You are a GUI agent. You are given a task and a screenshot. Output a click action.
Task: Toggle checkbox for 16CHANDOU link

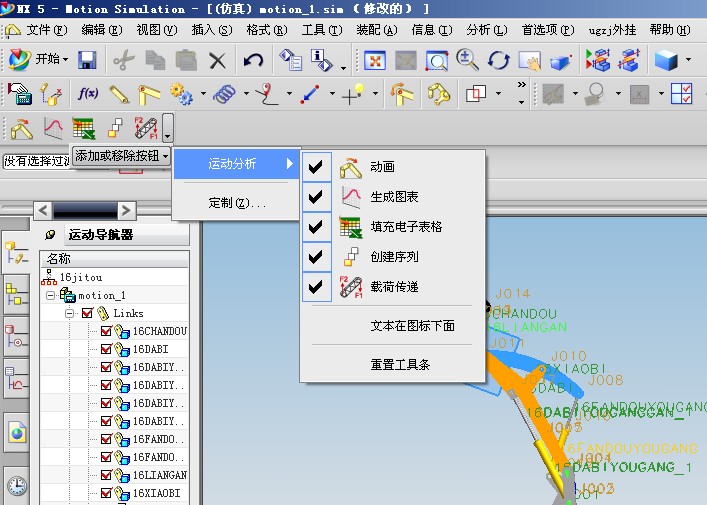pyautogui.click(x=106, y=331)
